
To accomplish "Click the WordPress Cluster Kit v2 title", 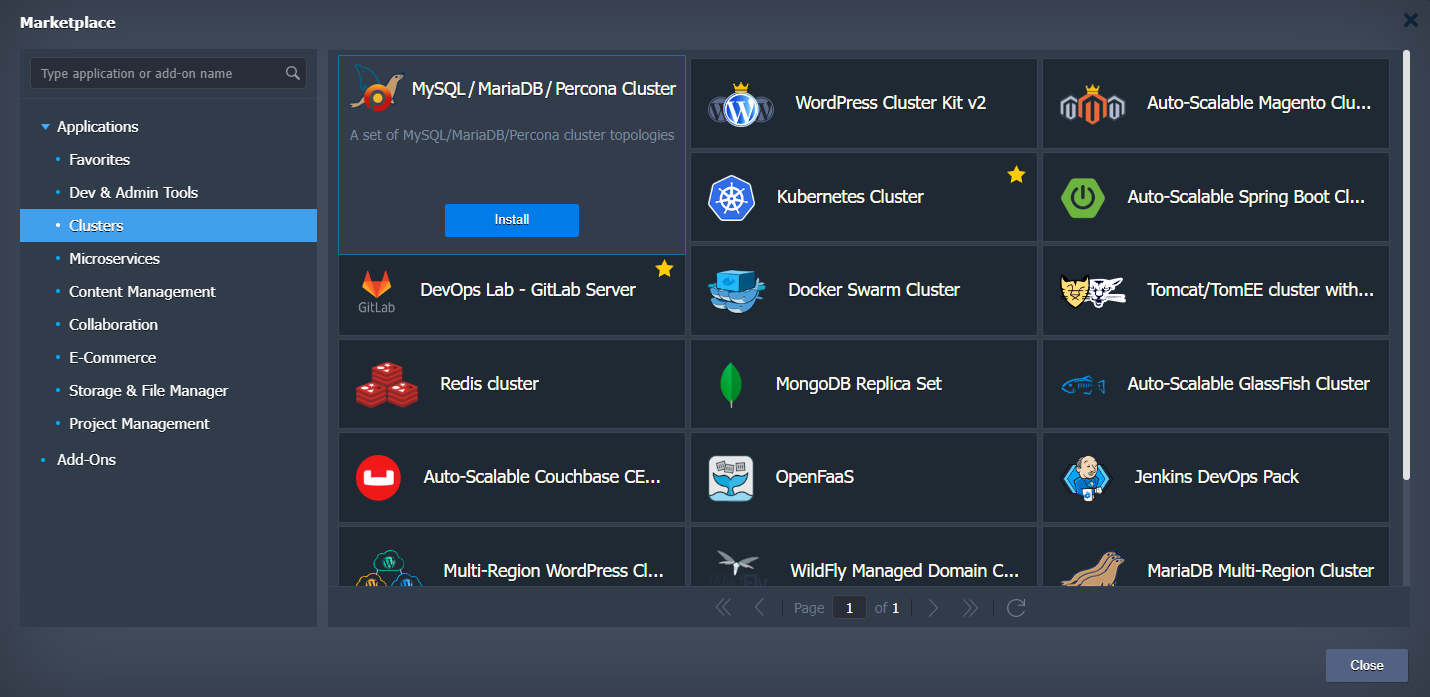I will click(x=891, y=103).
